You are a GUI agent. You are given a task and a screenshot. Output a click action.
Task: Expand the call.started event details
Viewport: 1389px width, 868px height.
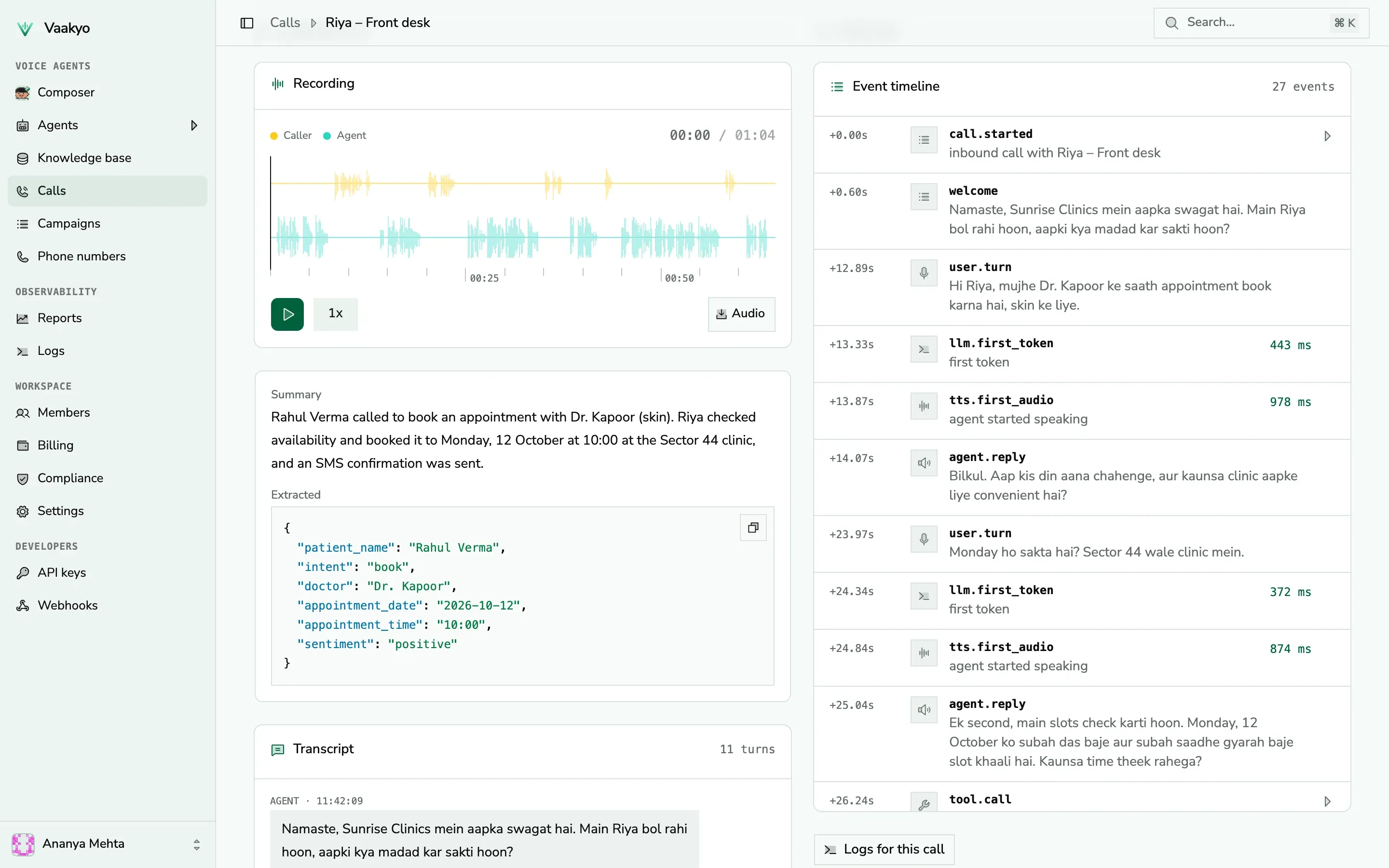pos(1327,136)
